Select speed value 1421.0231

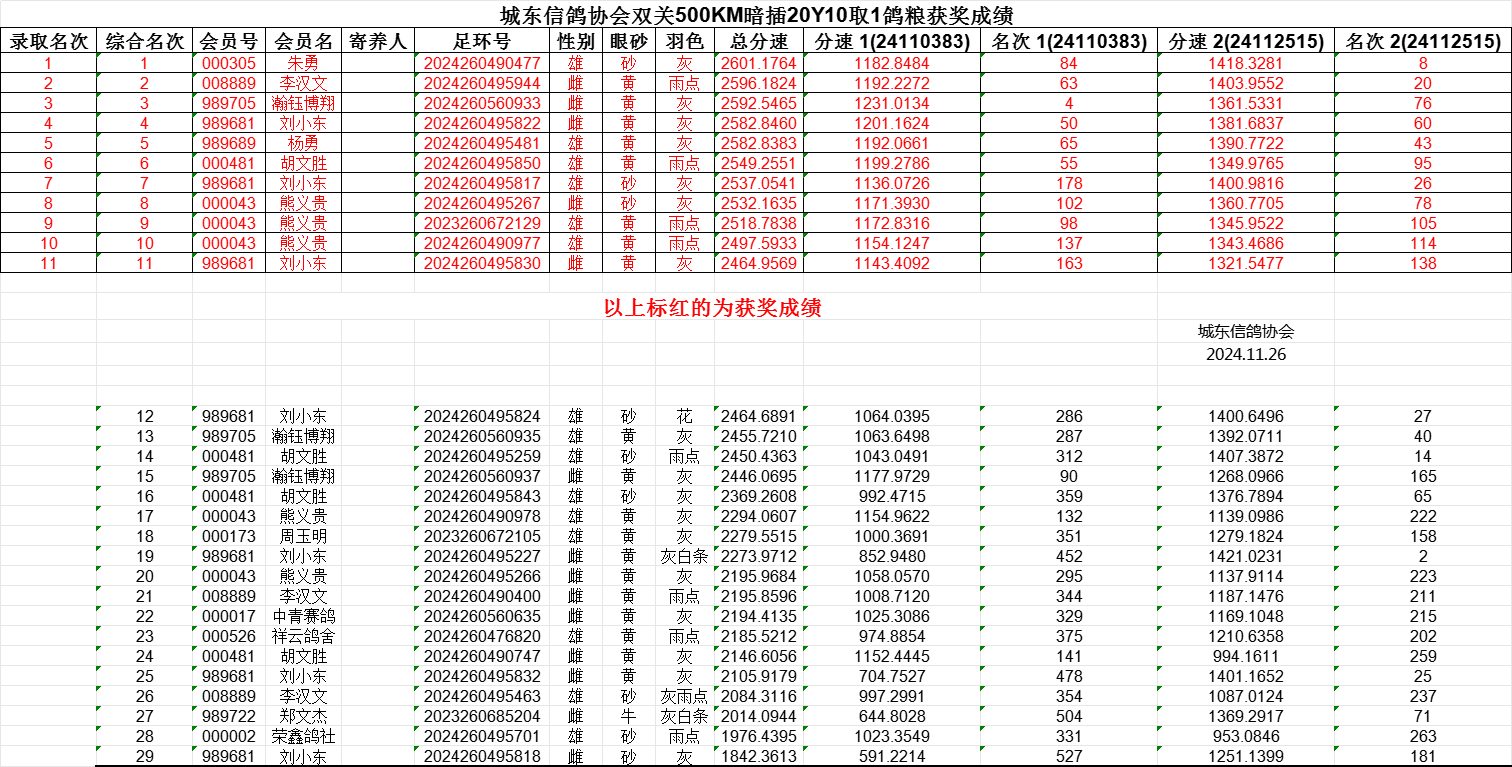tap(1246, 556)
